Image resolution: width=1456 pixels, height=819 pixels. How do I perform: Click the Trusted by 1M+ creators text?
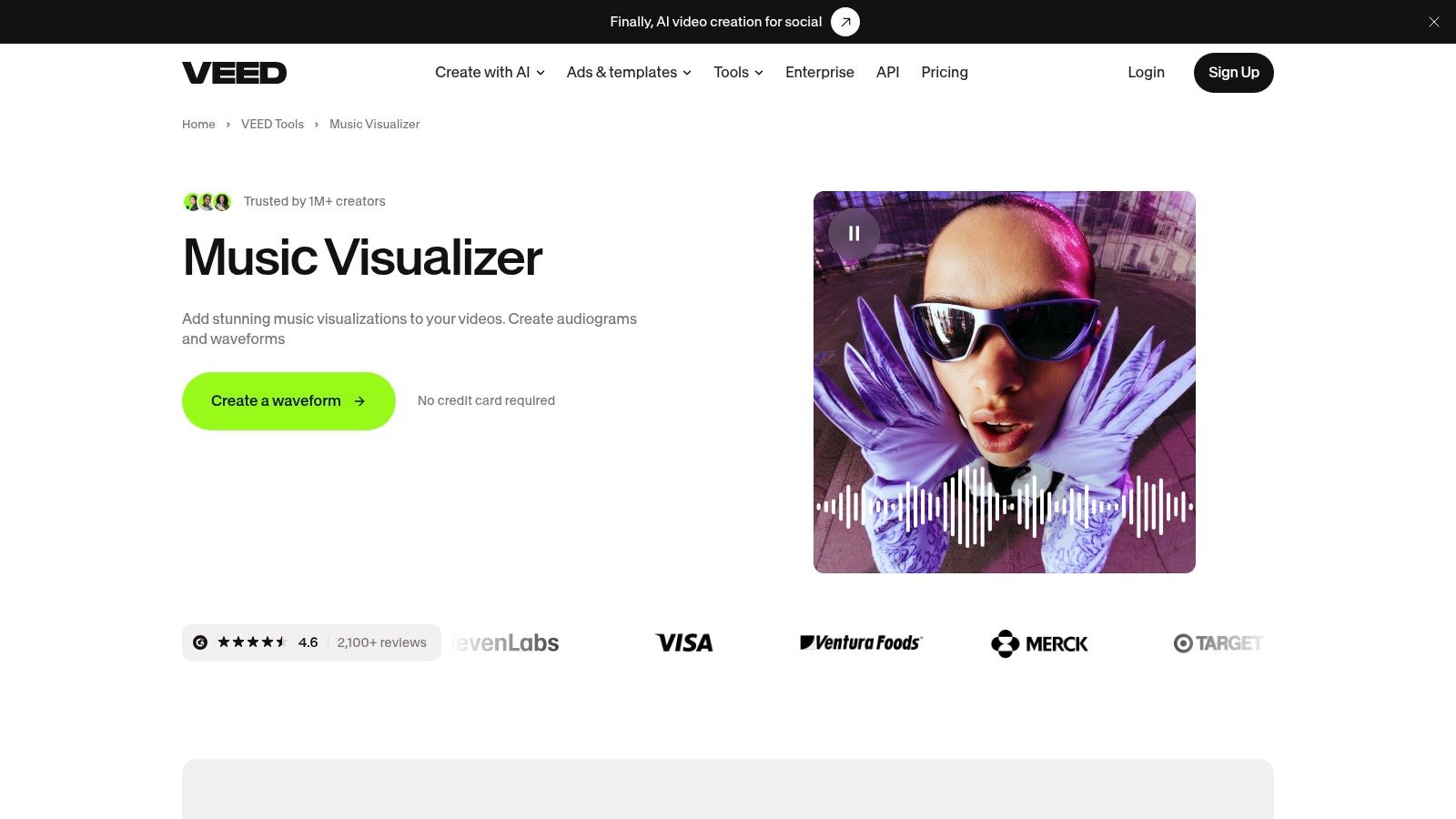click(315, 201)
